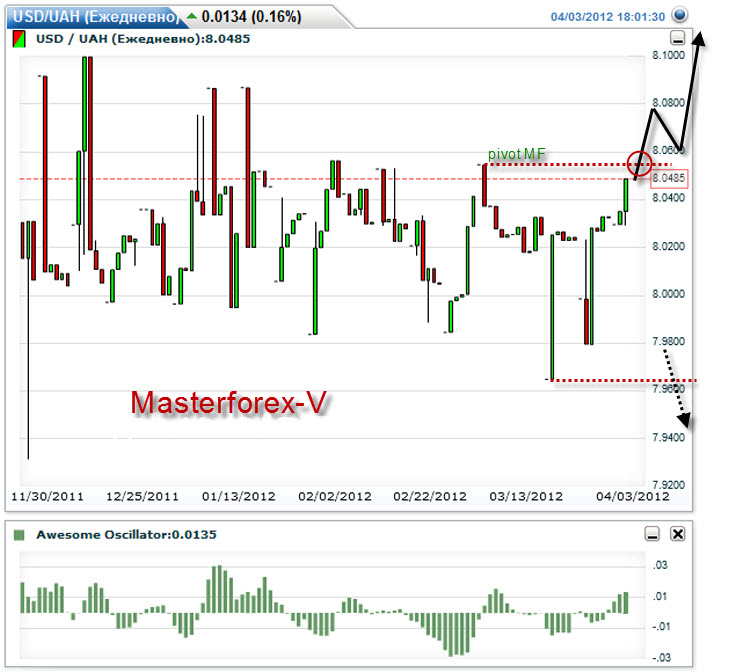Click the current price tag 8.0485 on axis

tap(669, 178)
